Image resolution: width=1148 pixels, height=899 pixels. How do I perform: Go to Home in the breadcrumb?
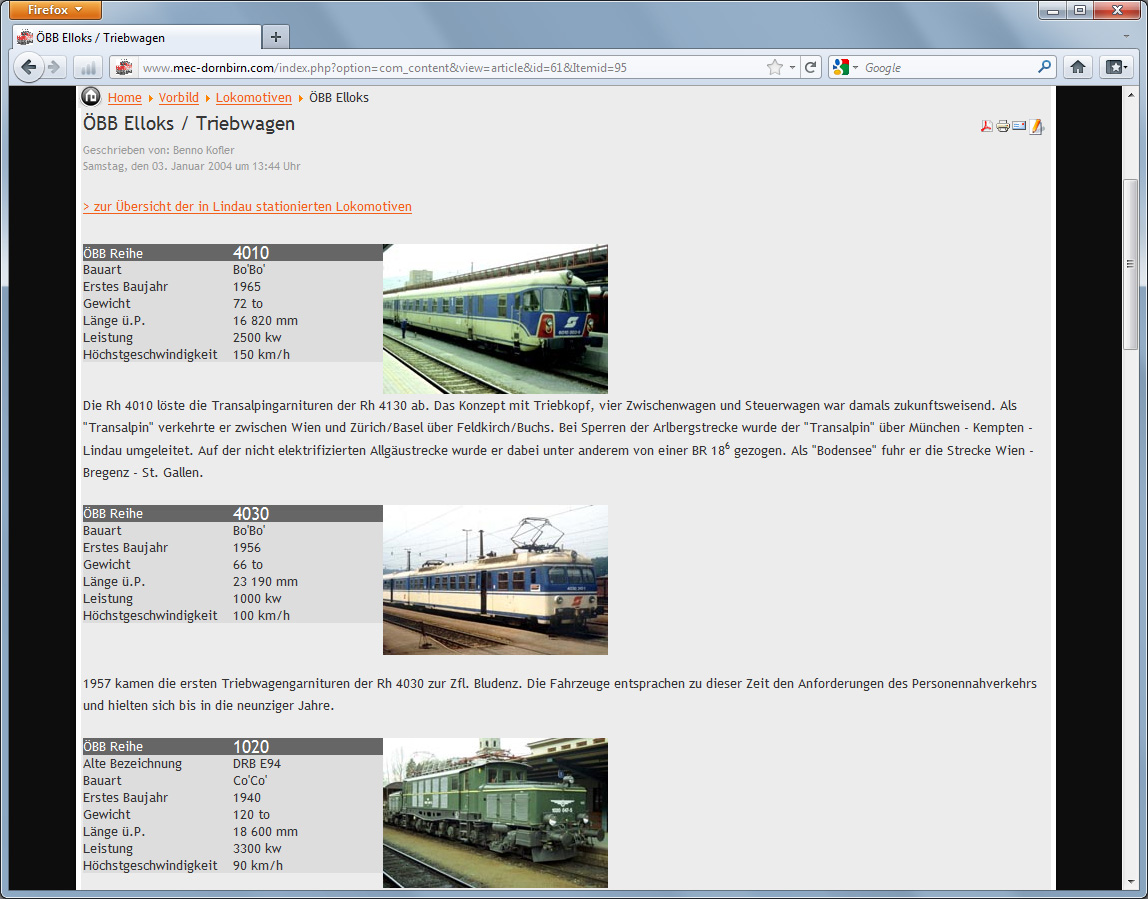(124, 97)
